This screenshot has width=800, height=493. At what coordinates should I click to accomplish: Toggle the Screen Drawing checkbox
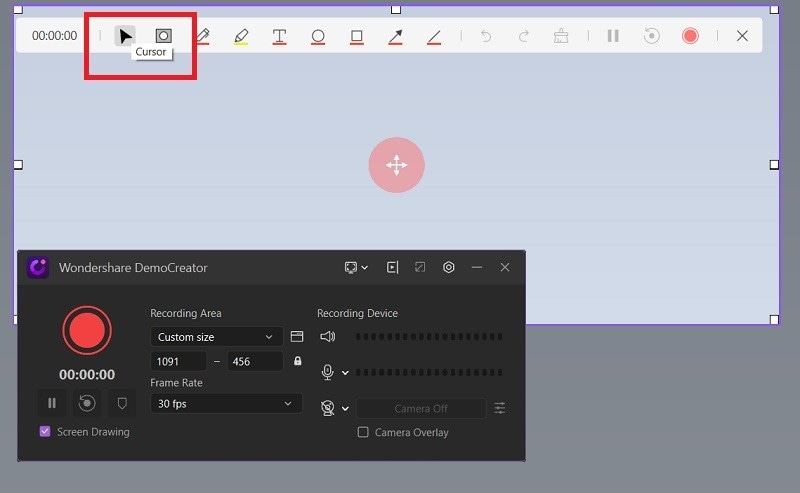(45, 431)
